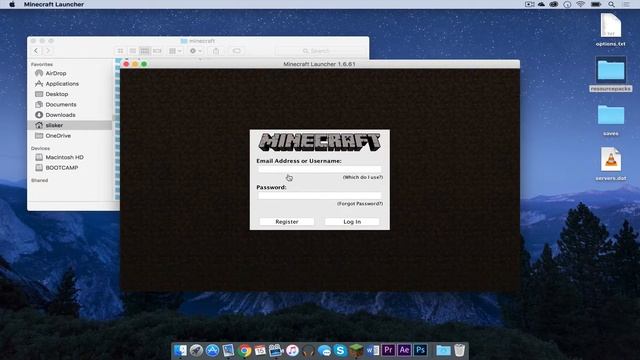The image size is (640, 360).
Task: Open Preview from the dock
Action: click(x=228, y=350)
